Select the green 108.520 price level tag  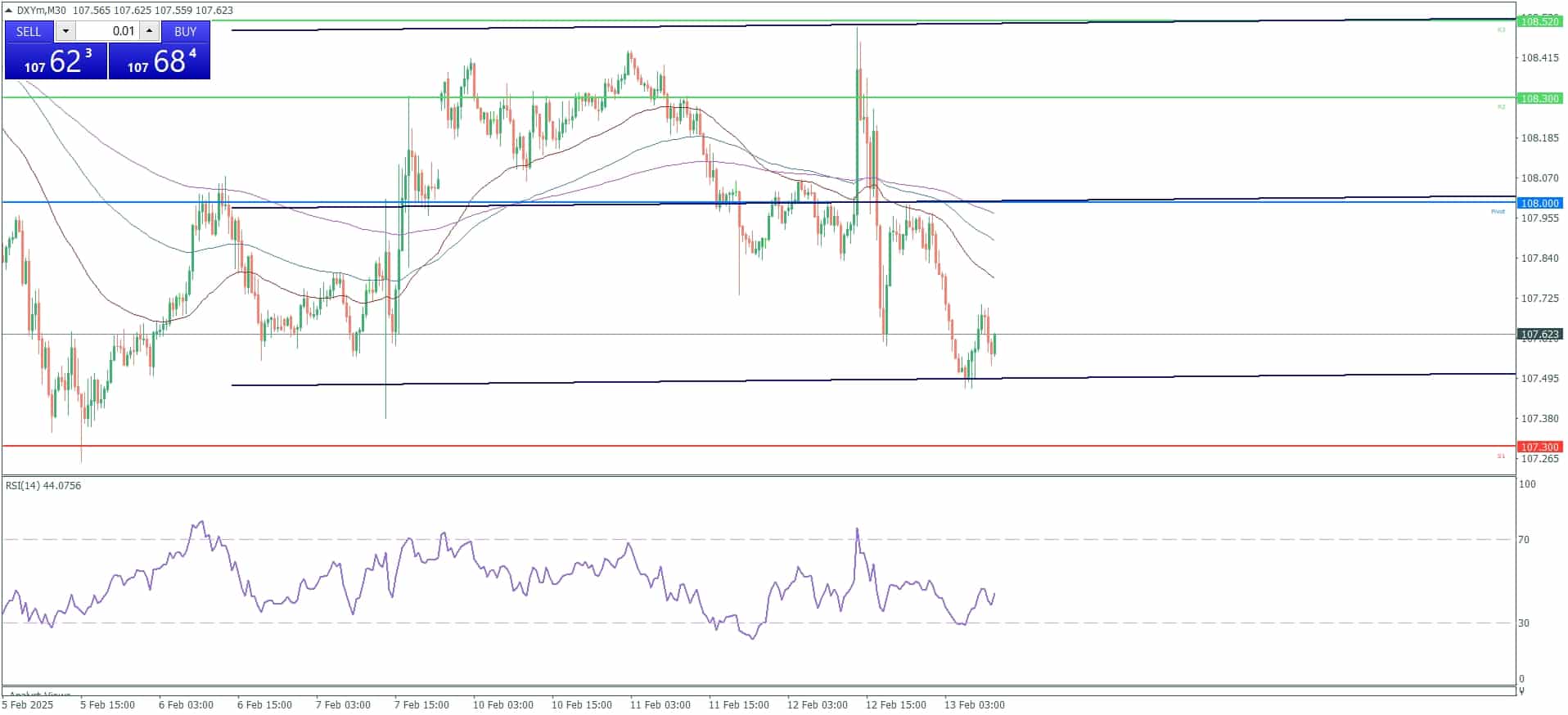[x=1539, y=21]
